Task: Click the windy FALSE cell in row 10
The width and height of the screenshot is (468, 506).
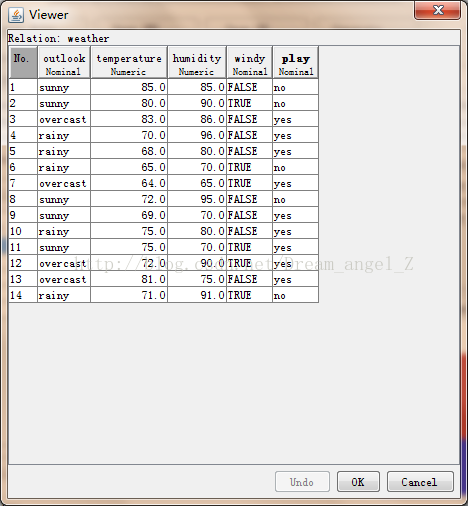Action: 250,231
